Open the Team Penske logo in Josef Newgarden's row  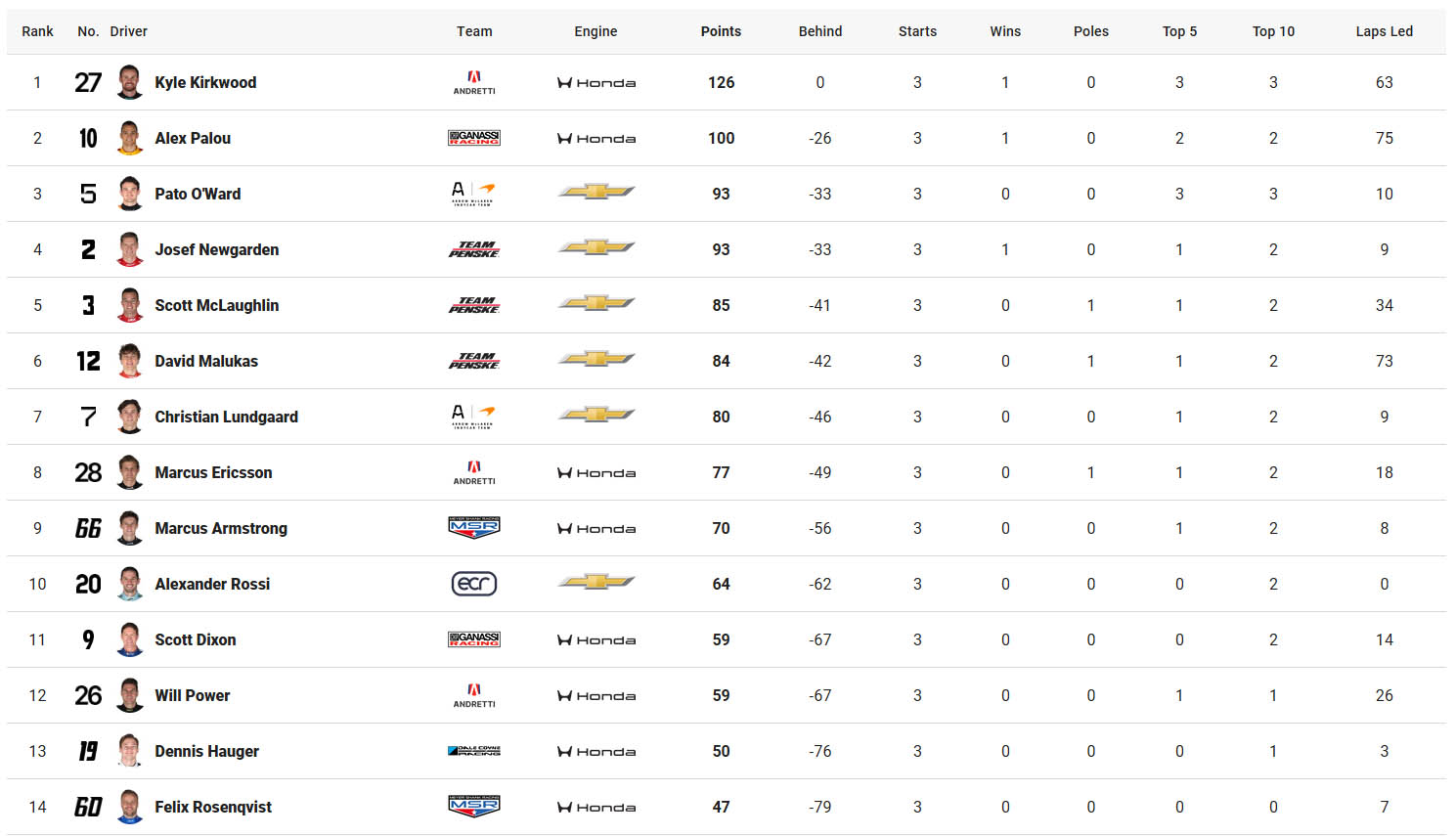pos(473,249)
